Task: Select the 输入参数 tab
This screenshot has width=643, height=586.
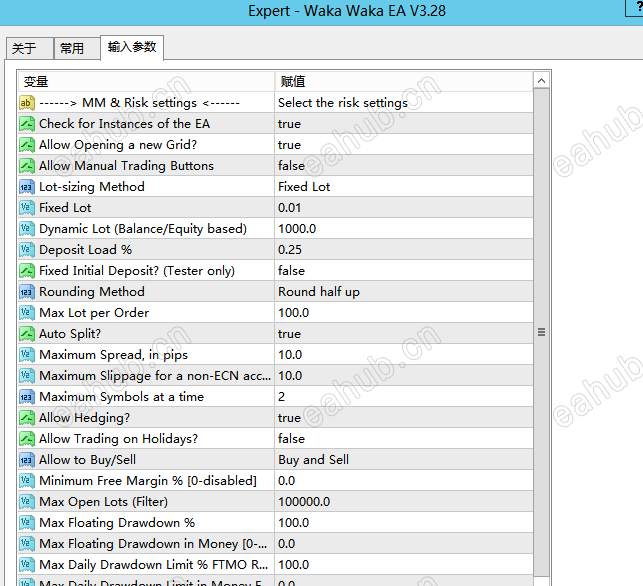Action: [132, 47]
